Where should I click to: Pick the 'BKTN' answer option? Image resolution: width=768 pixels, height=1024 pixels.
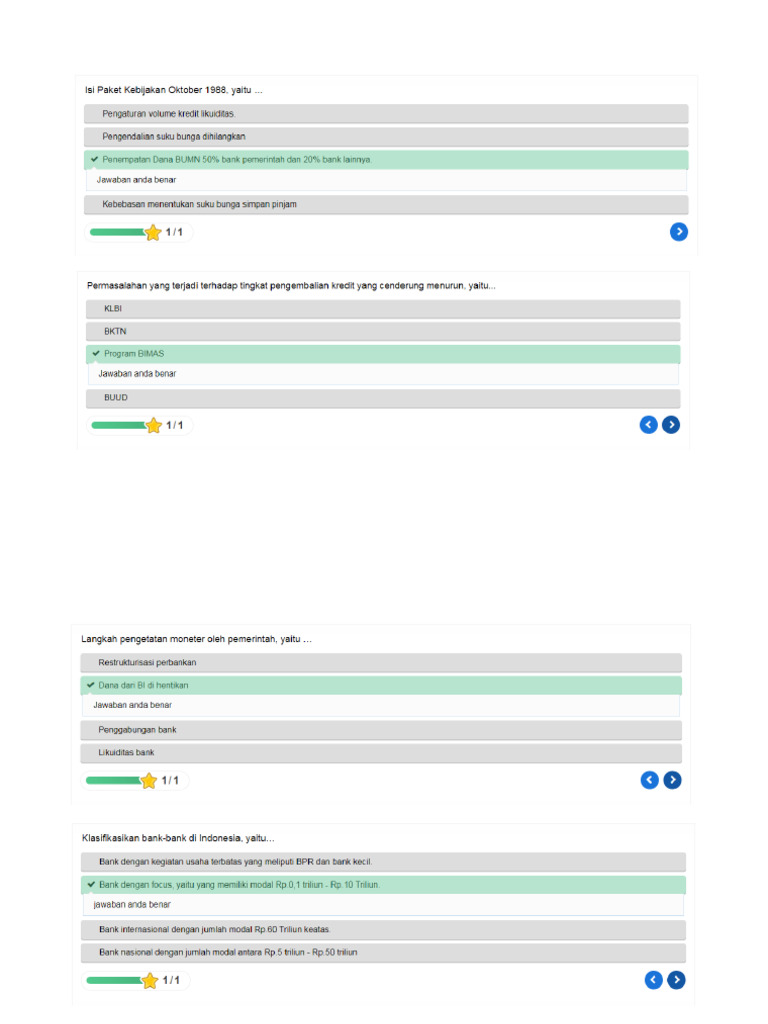(383, 331)
